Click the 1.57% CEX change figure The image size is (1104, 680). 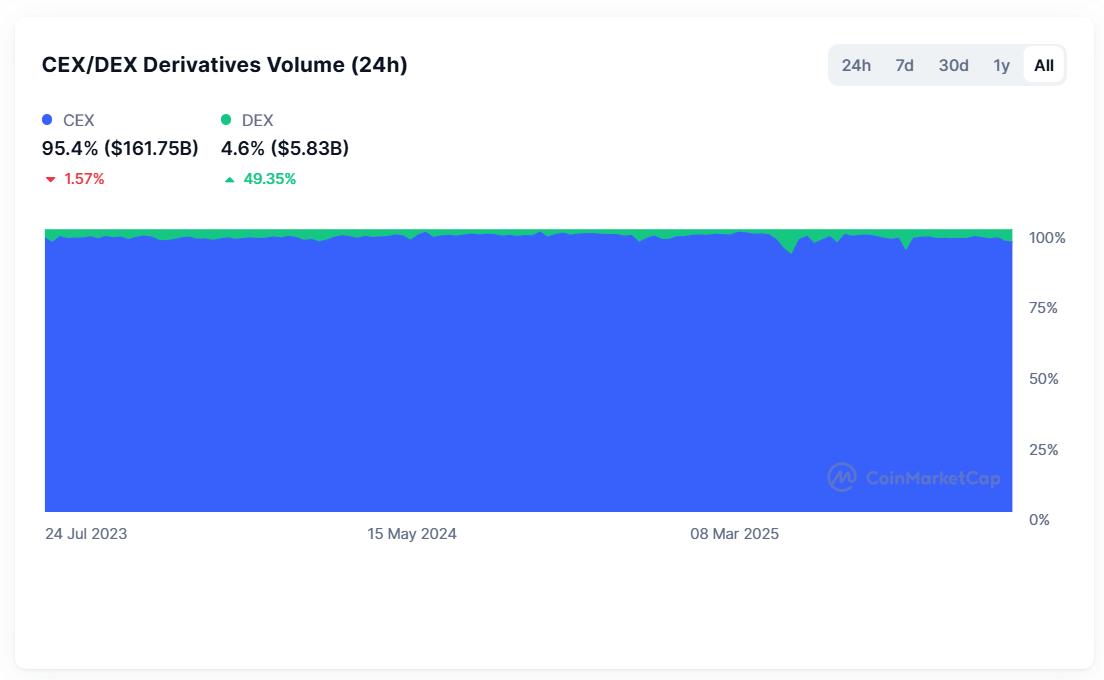coord(84,179)
